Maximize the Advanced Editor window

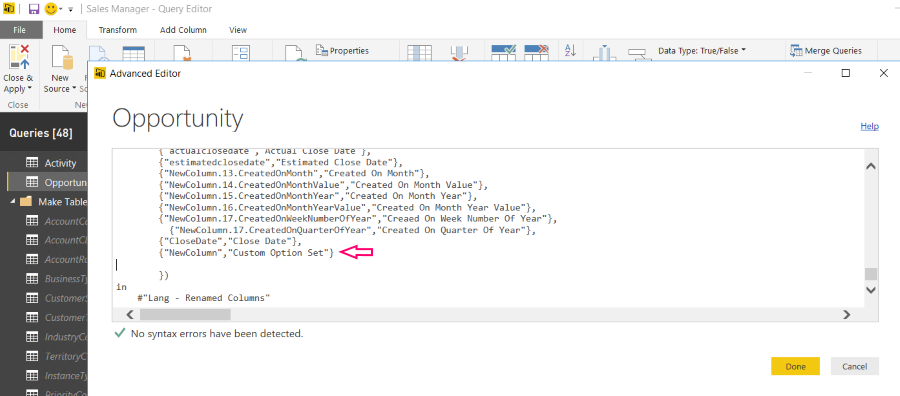point(845,73)
